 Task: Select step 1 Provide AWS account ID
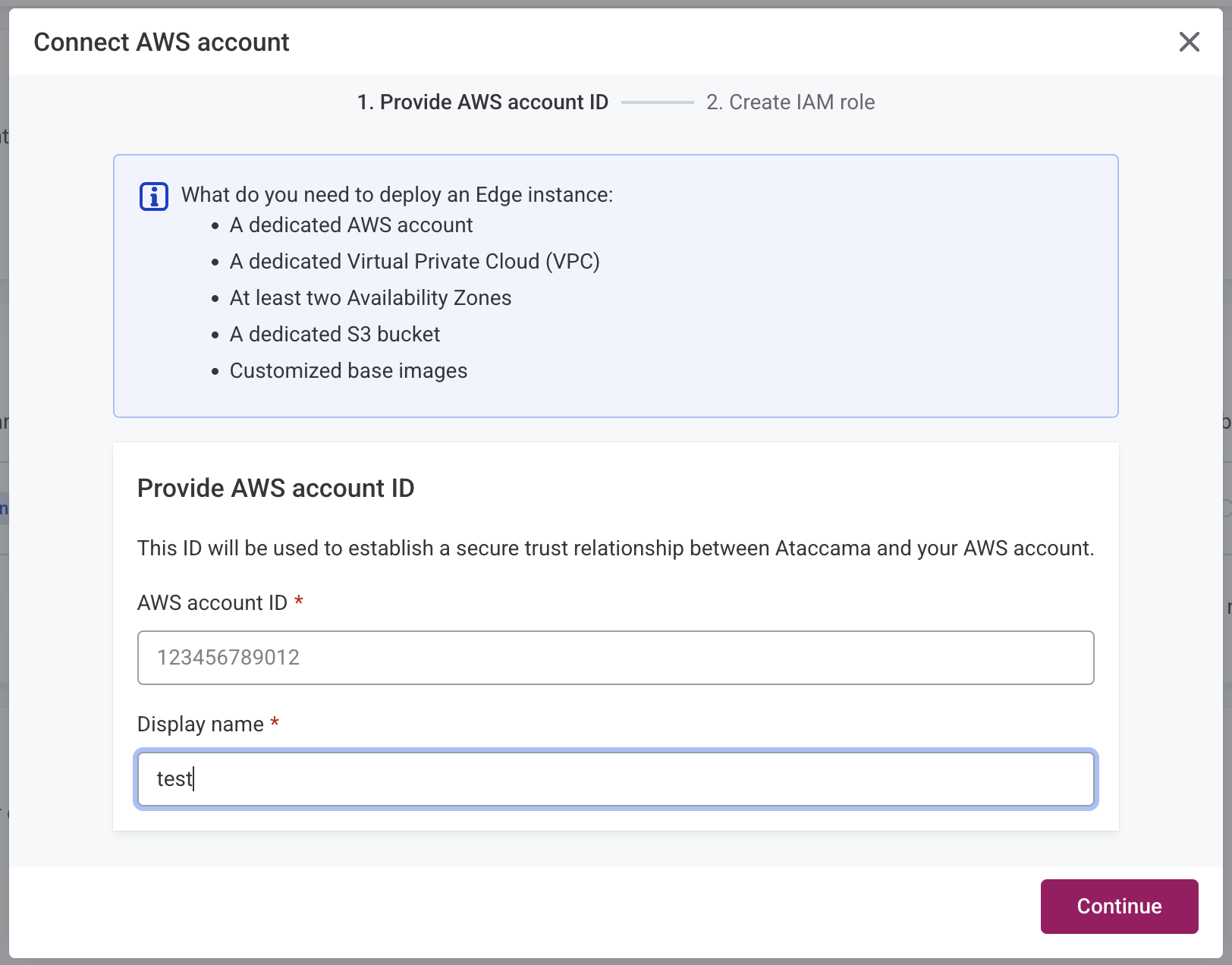point(482,102)
